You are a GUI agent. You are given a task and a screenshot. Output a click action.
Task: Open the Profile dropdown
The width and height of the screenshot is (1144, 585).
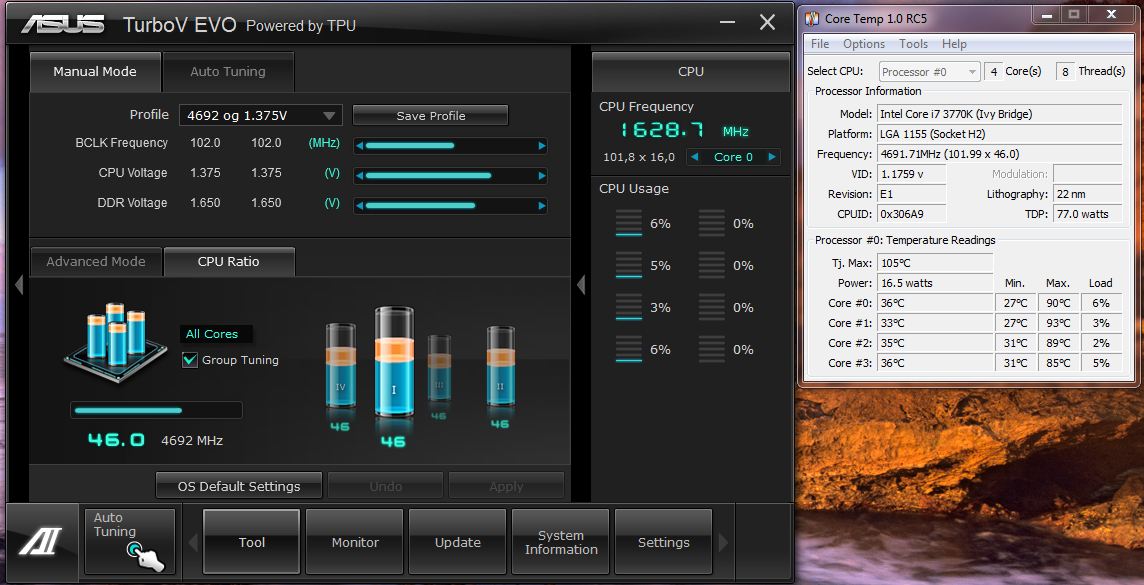(x=260, y=115)
